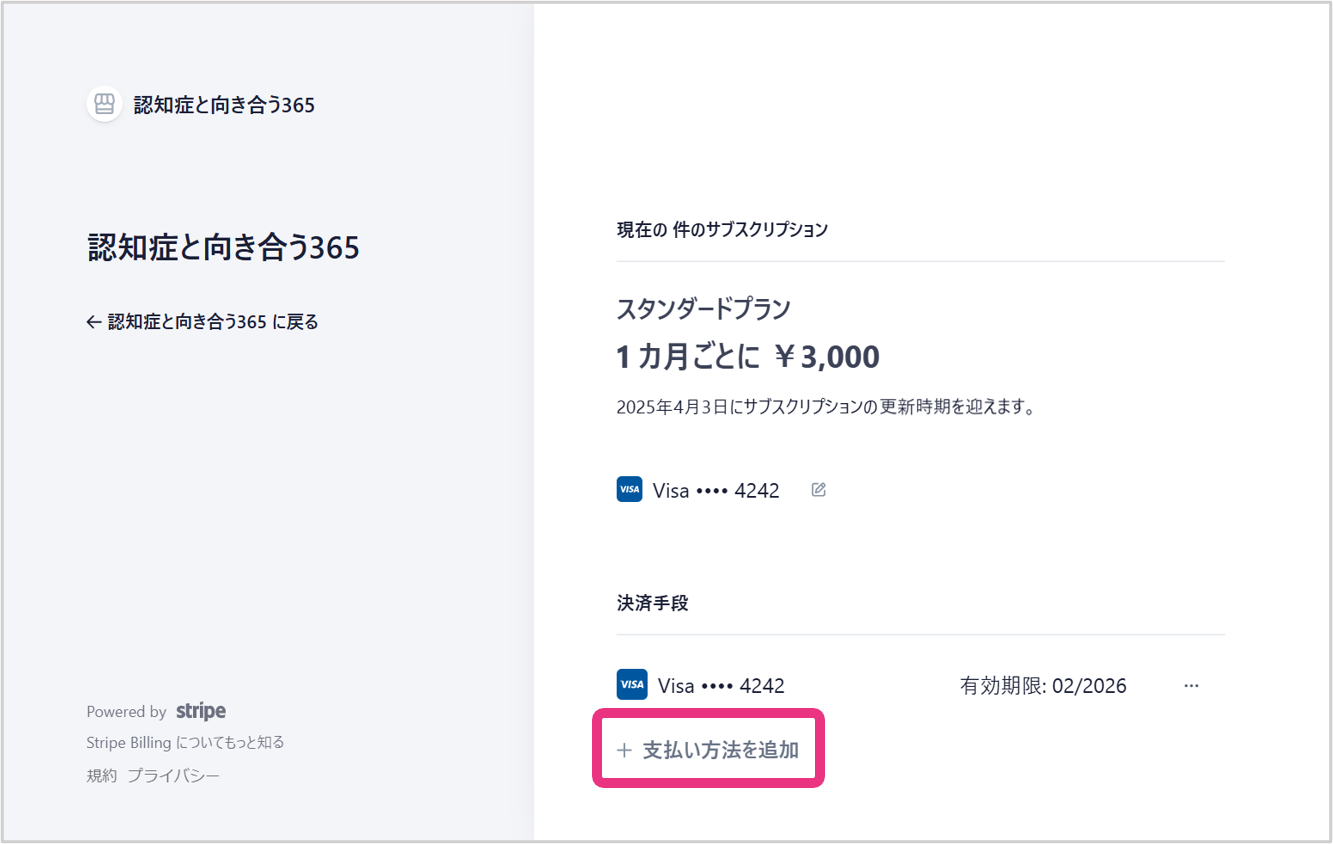Click the 決済手段 section heading
The height and width of the screenshot is (844, 1333).
tap(652, 603)
